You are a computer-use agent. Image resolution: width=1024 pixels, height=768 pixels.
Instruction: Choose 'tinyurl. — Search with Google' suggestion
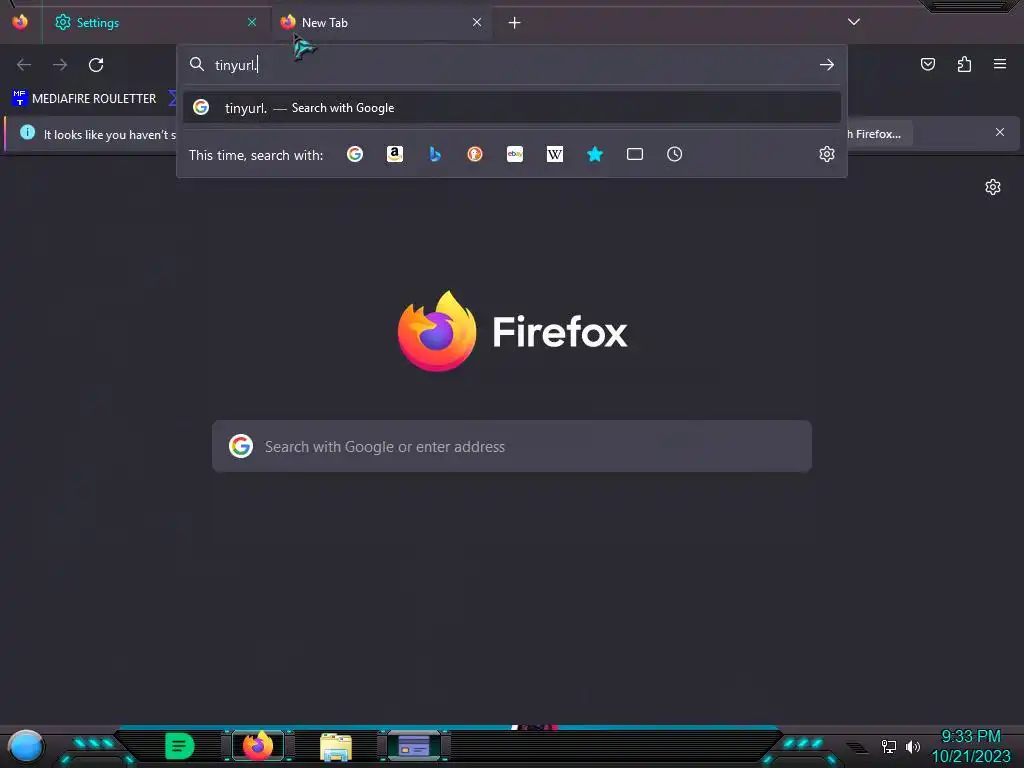point(512,108)
